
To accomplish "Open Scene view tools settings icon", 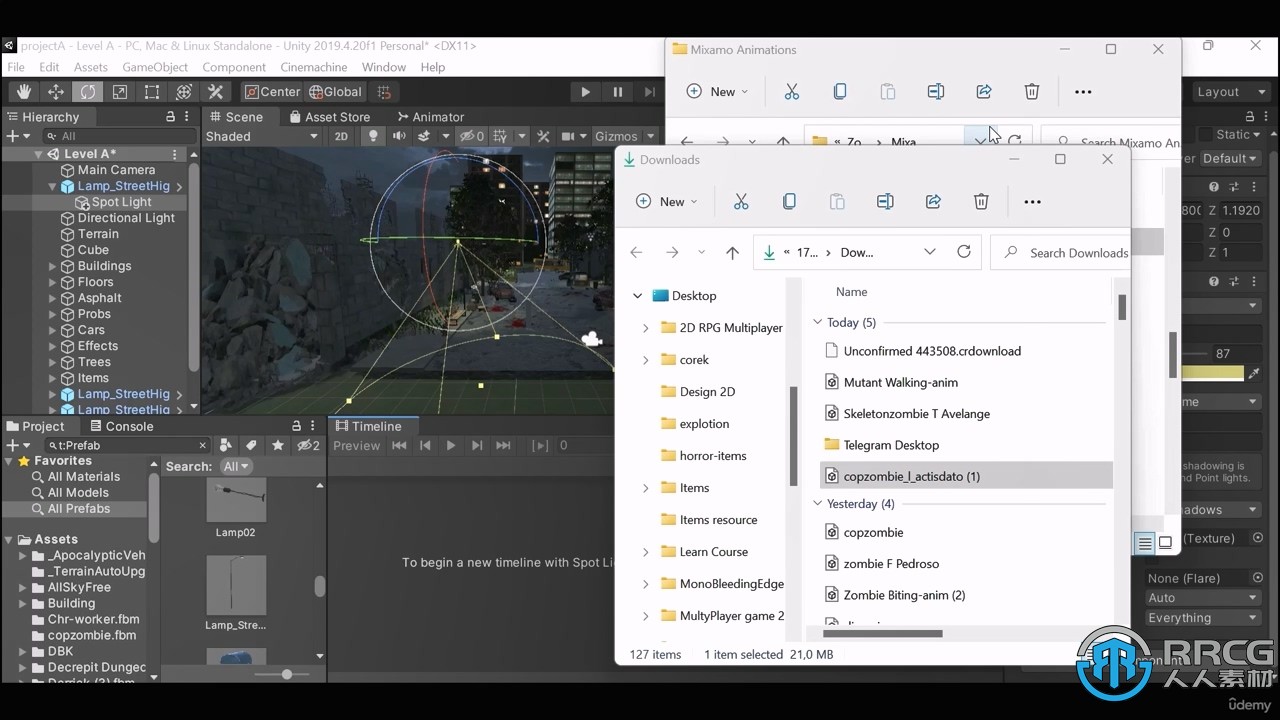I will (x=543, y=136).
